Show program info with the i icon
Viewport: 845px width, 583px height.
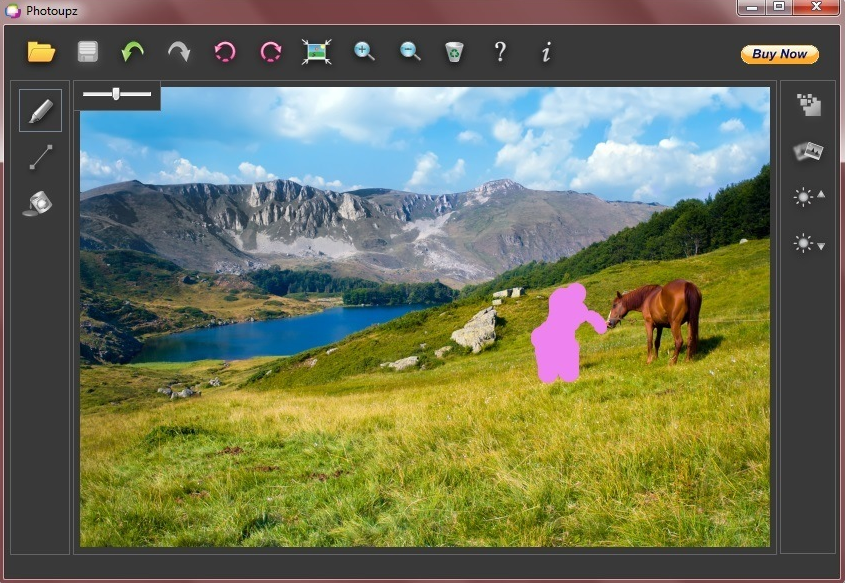(546, 52)
